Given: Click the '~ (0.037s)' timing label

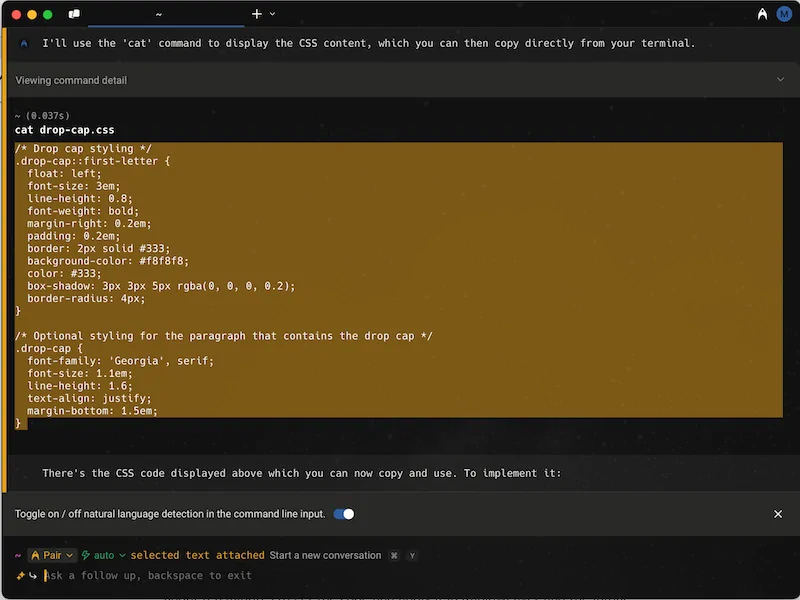Looking at the screenshot, I should tap(42, 116).
